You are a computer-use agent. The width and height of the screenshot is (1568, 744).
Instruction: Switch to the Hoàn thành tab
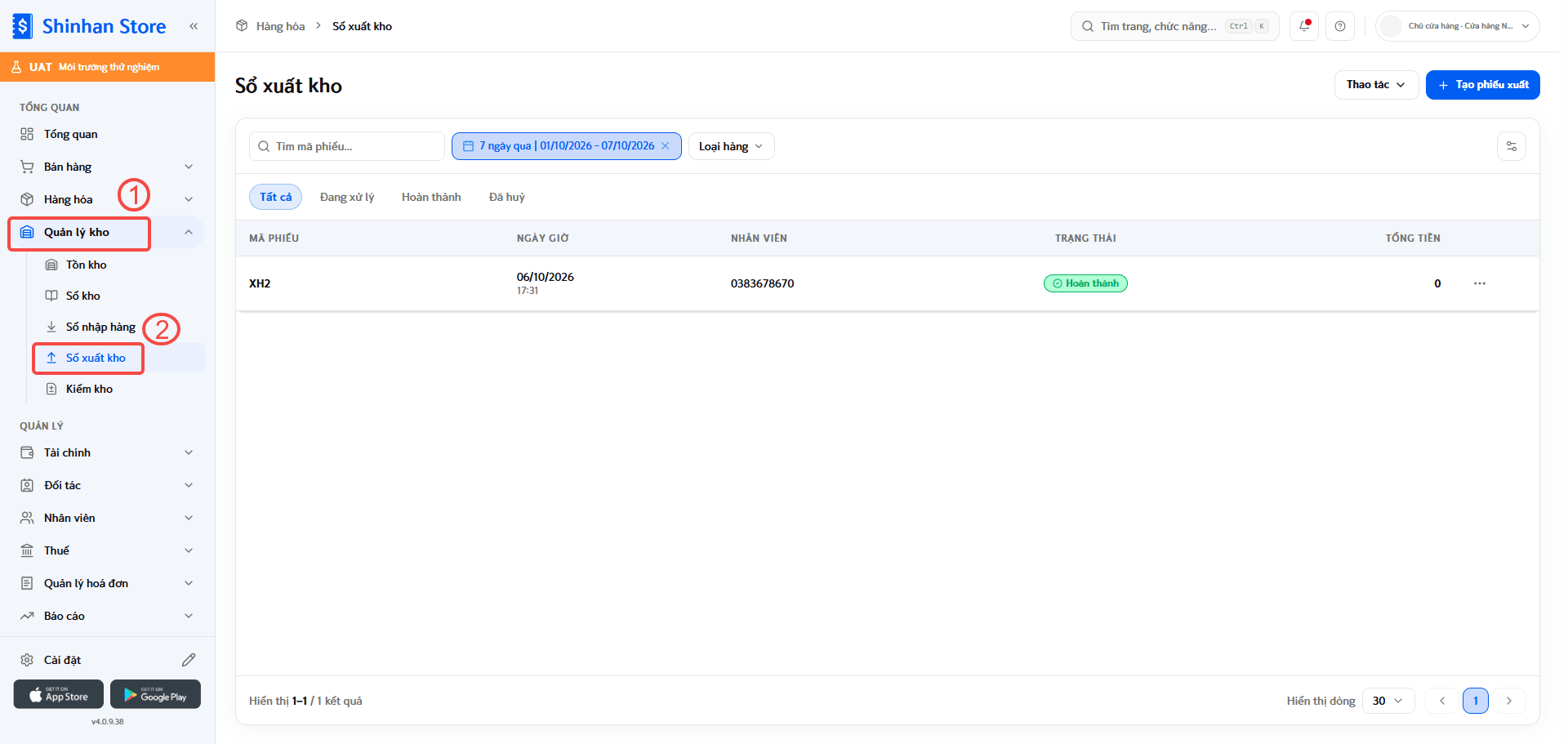pyautogui.click(x=431, y=197)
